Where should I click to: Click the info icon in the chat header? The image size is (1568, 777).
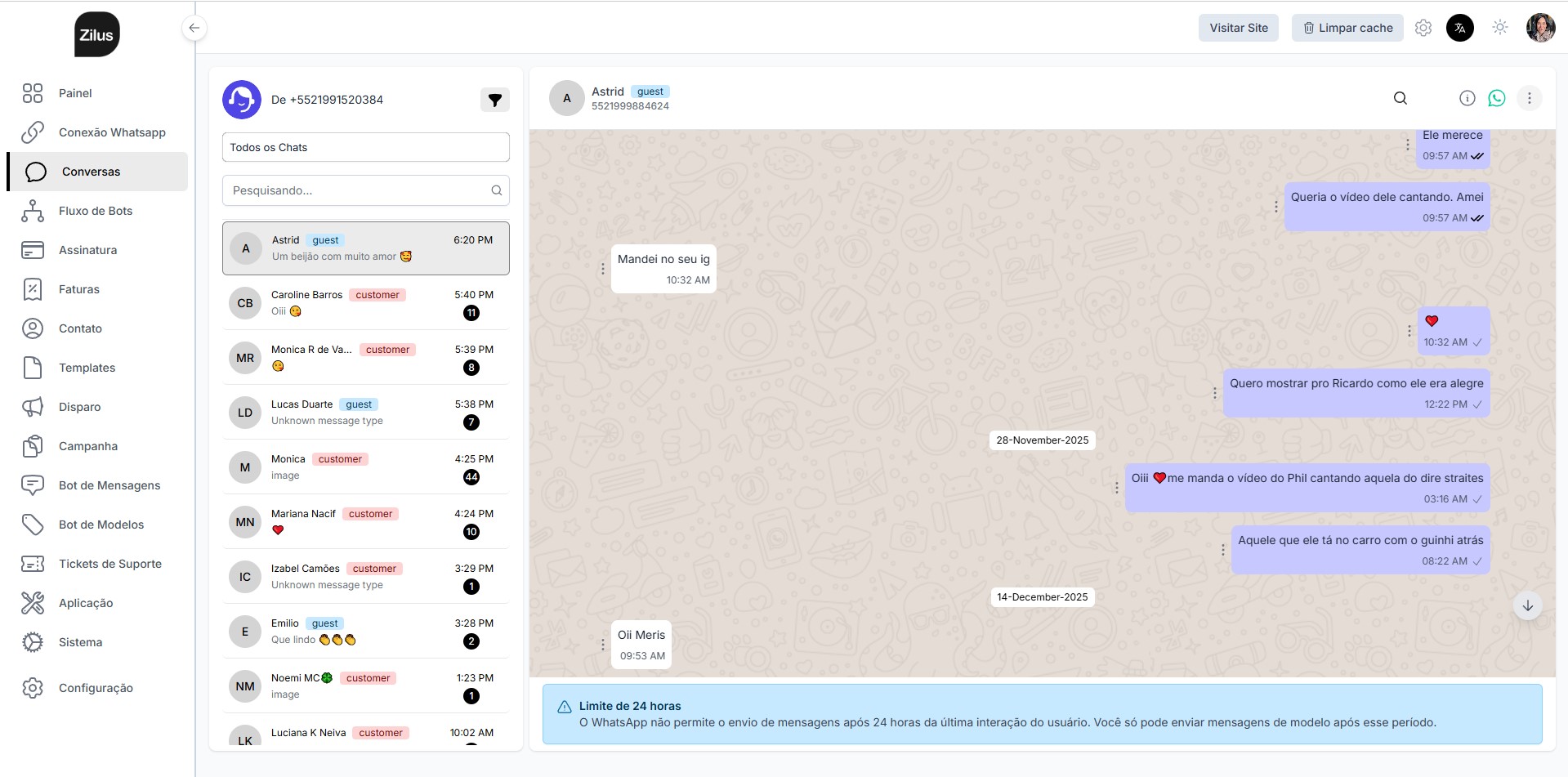click(x=1466, y=98)
